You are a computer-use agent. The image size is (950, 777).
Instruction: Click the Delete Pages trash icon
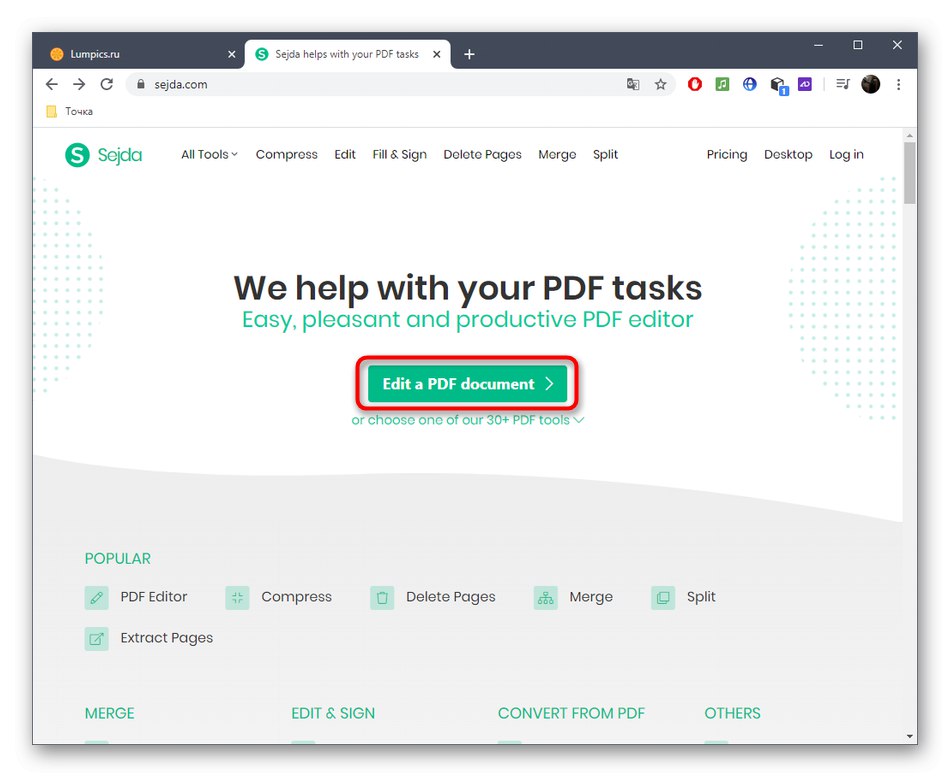point(382,597)
